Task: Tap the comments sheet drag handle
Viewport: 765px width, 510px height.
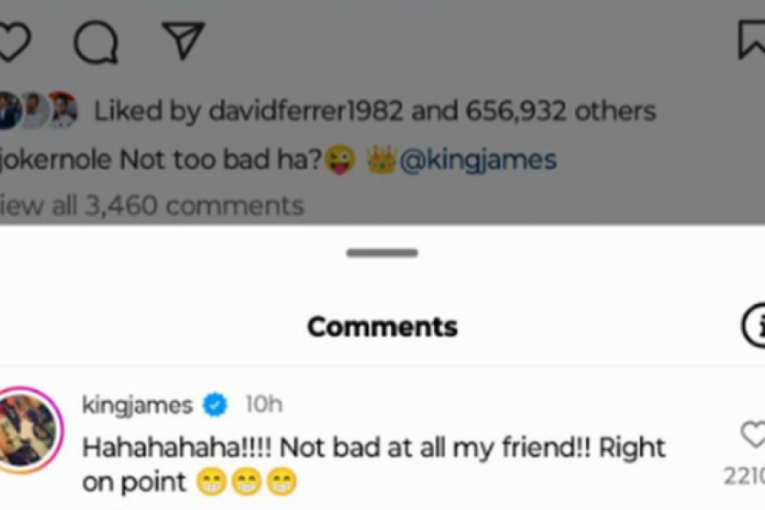Action: pyautogui.click(x=382, y=253)
